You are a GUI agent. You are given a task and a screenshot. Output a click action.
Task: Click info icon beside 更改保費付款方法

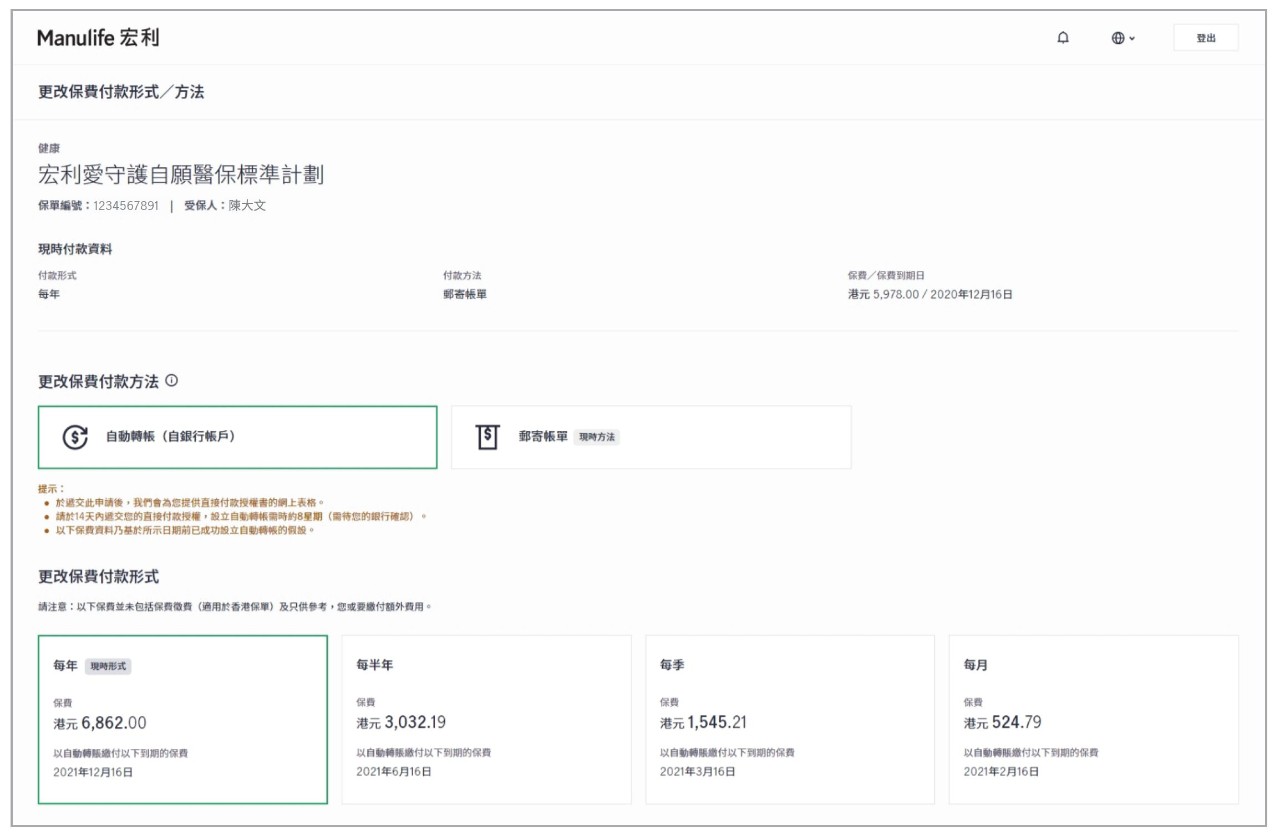click(171, 381)
